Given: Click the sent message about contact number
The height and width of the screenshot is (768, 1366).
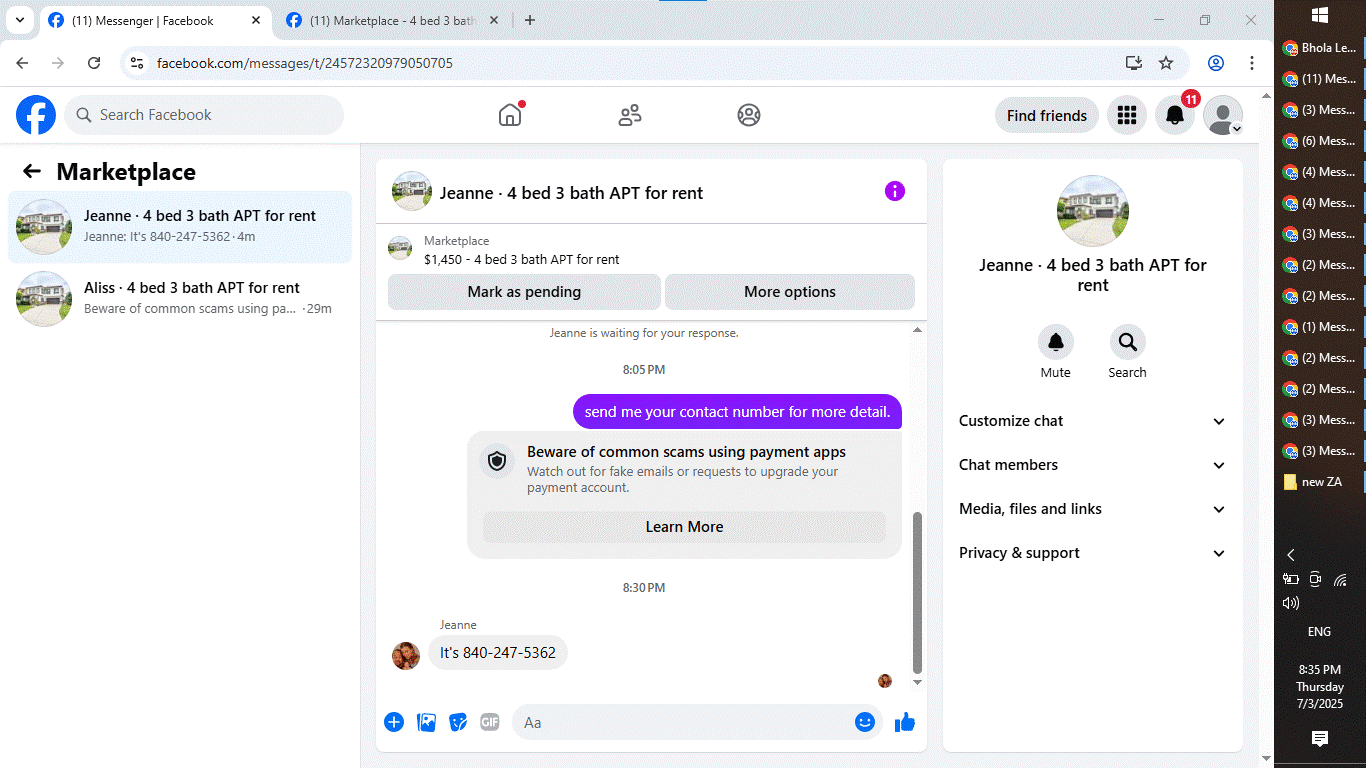Looking at the screenshot, I should click(x=737, y=412).
